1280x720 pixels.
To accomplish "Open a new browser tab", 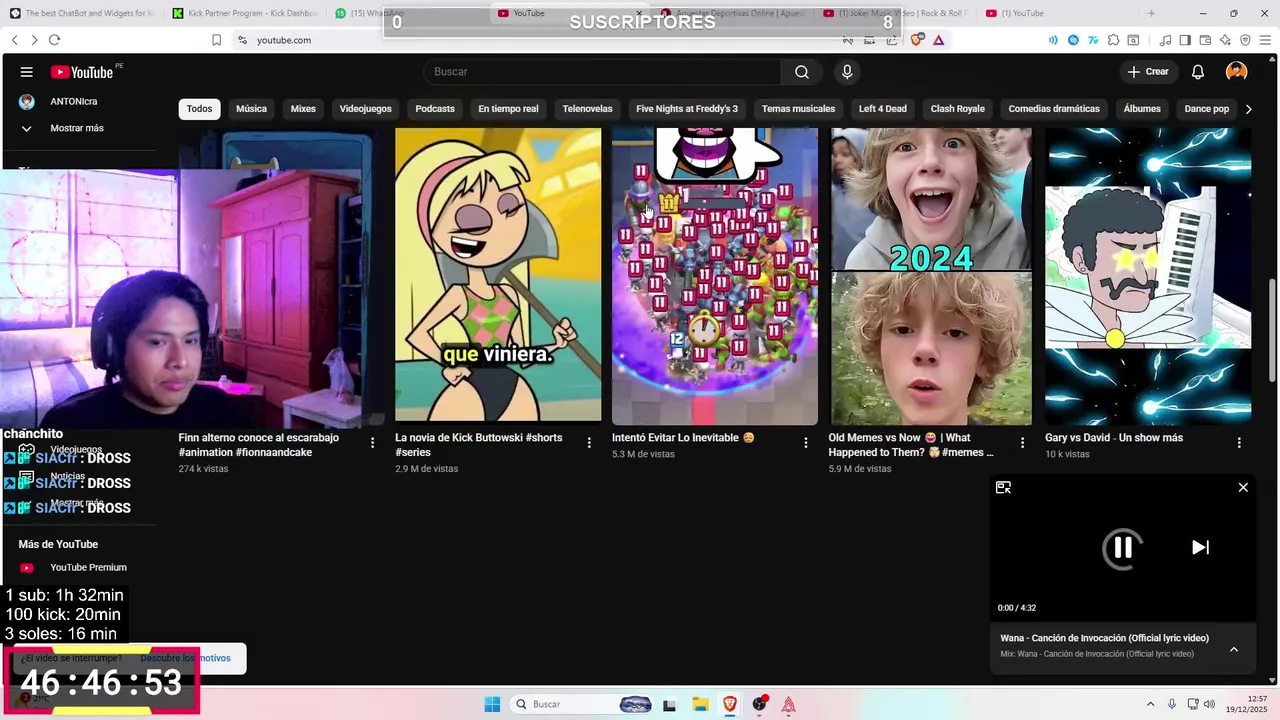I will click(1150, 13).
